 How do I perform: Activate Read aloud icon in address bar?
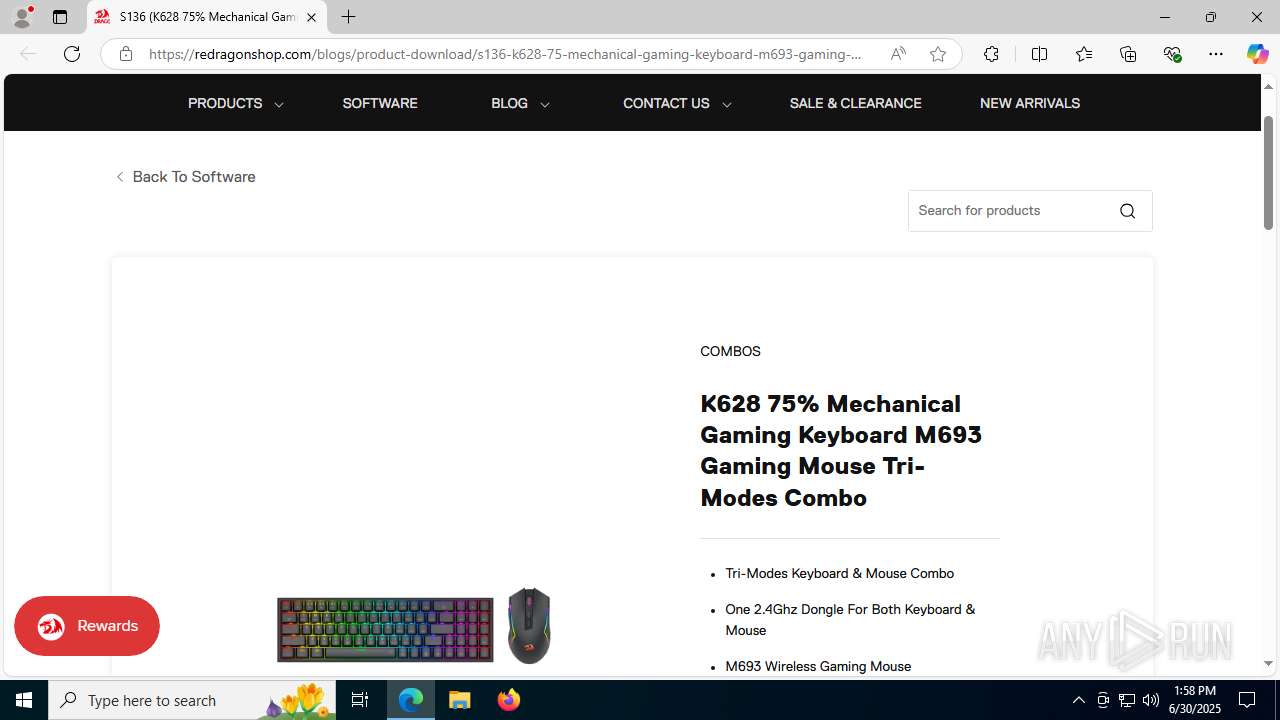pos(898,54)
